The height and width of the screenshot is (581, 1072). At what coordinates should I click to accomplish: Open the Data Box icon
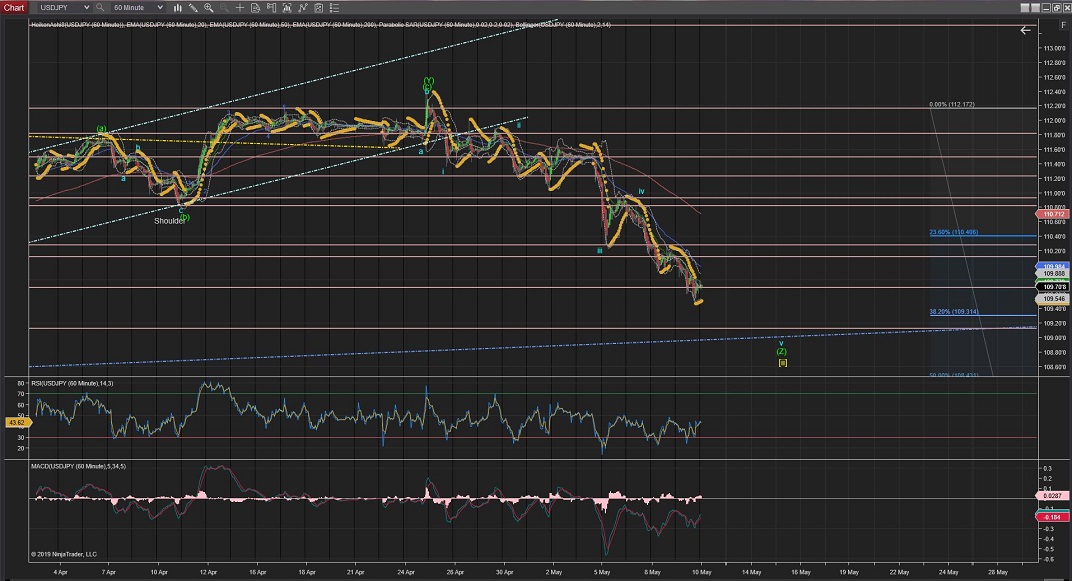[x=257, y=7]
